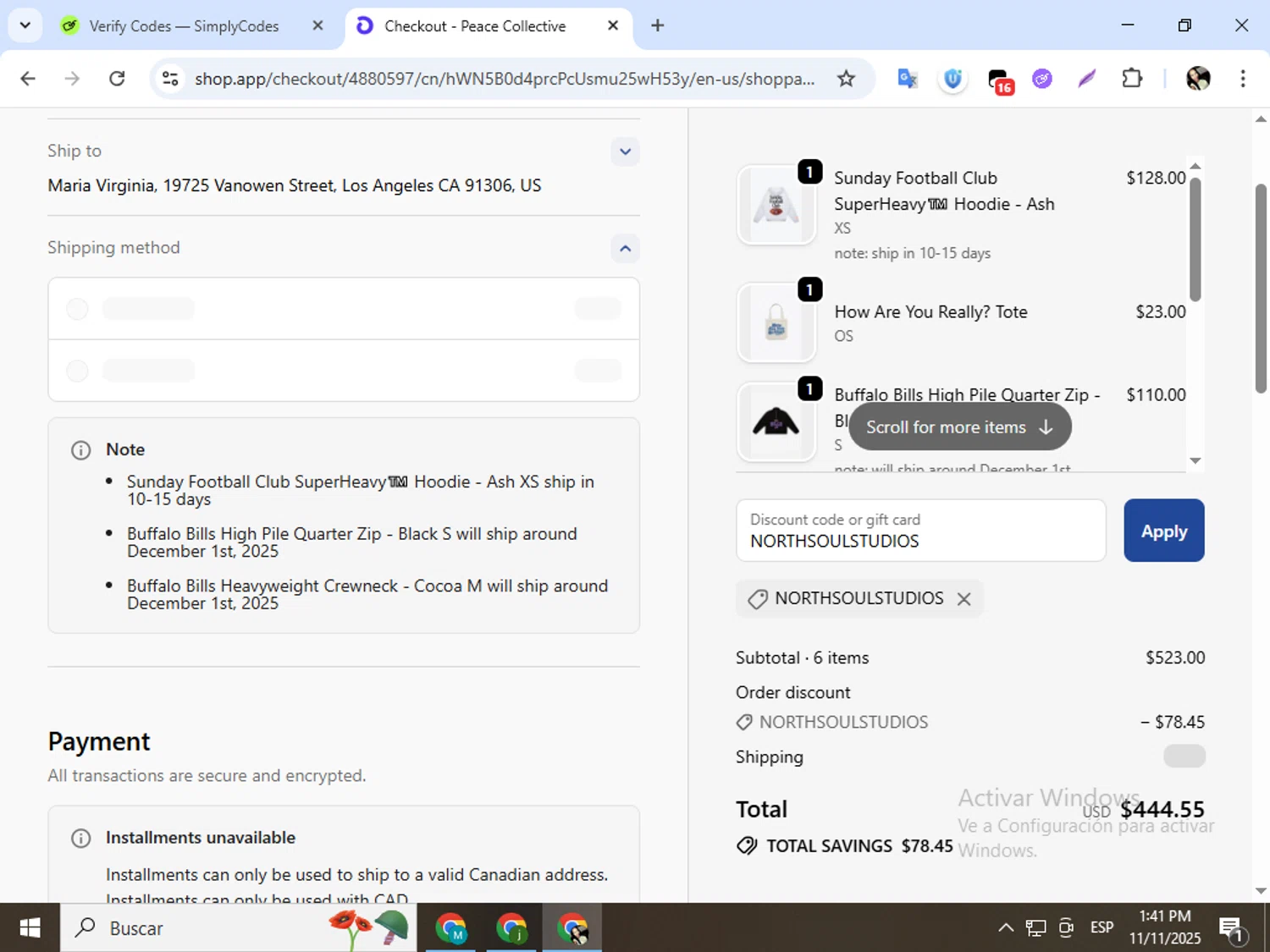Click the Installments unavailable info icon

coord(80,838)
